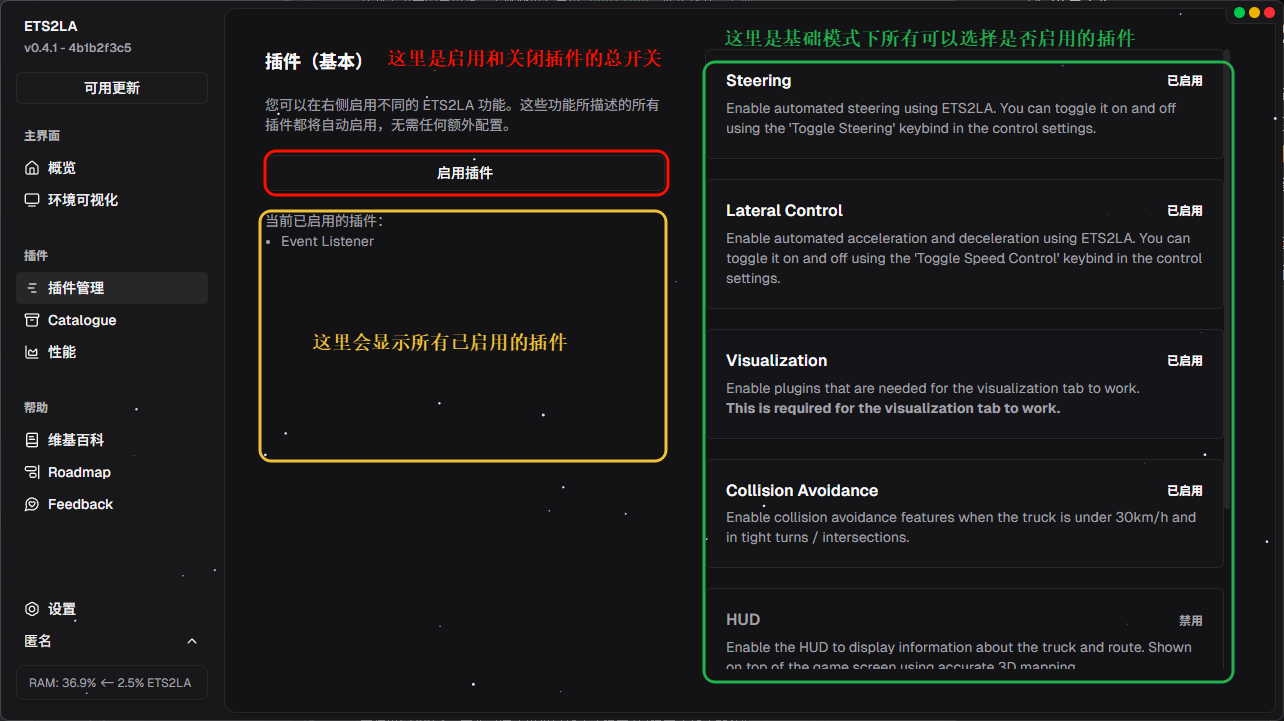Click the 可用更新 update button
The image size is (1284, 721).
[x=112, y=88]
